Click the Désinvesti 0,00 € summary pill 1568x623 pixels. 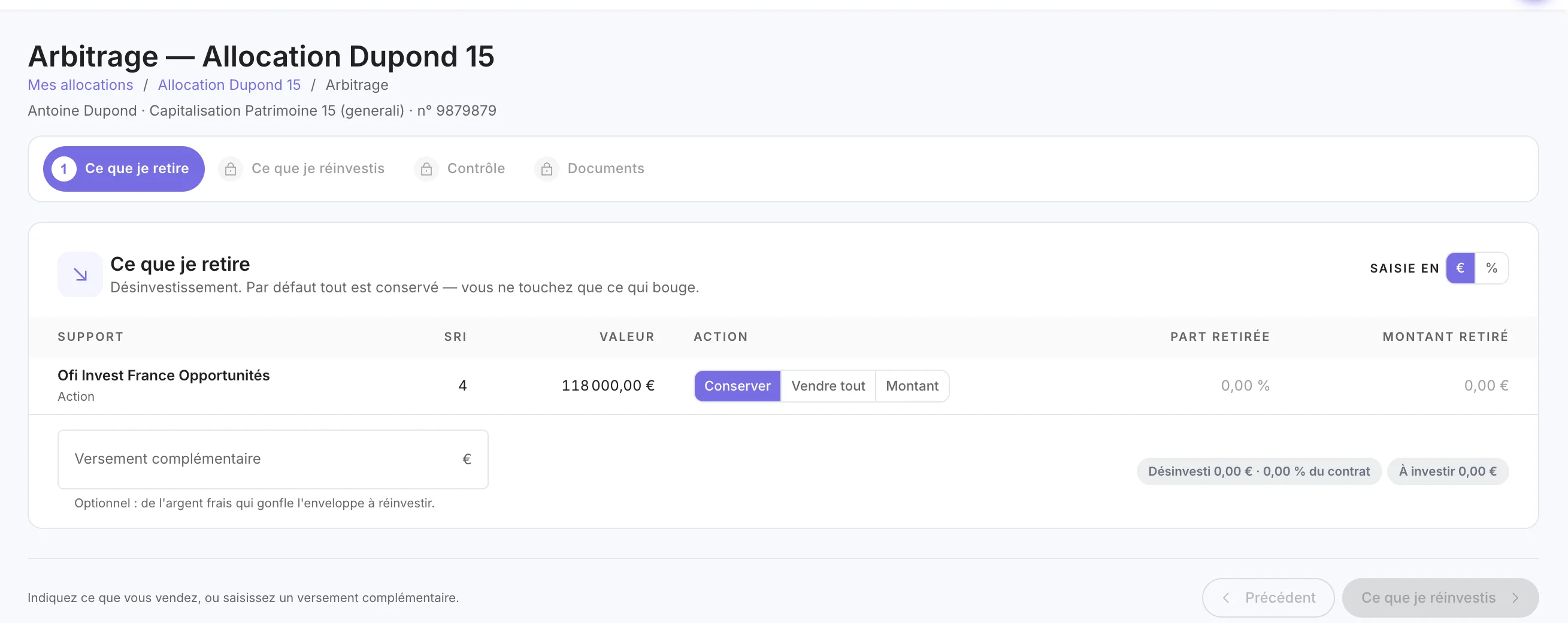pyautogui.click(x=1259, y=471)
